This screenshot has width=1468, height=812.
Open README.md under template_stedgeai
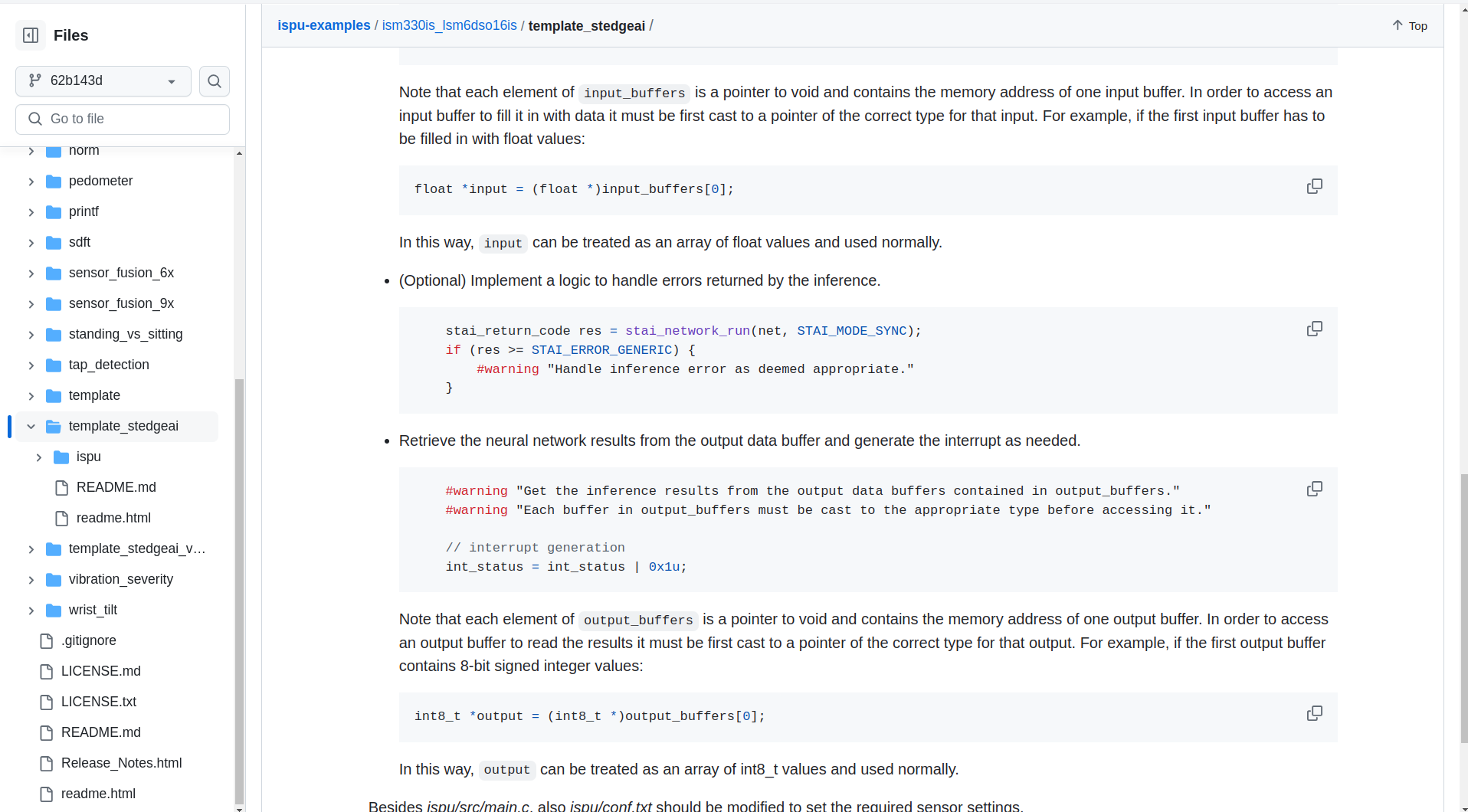click(116, 487)
